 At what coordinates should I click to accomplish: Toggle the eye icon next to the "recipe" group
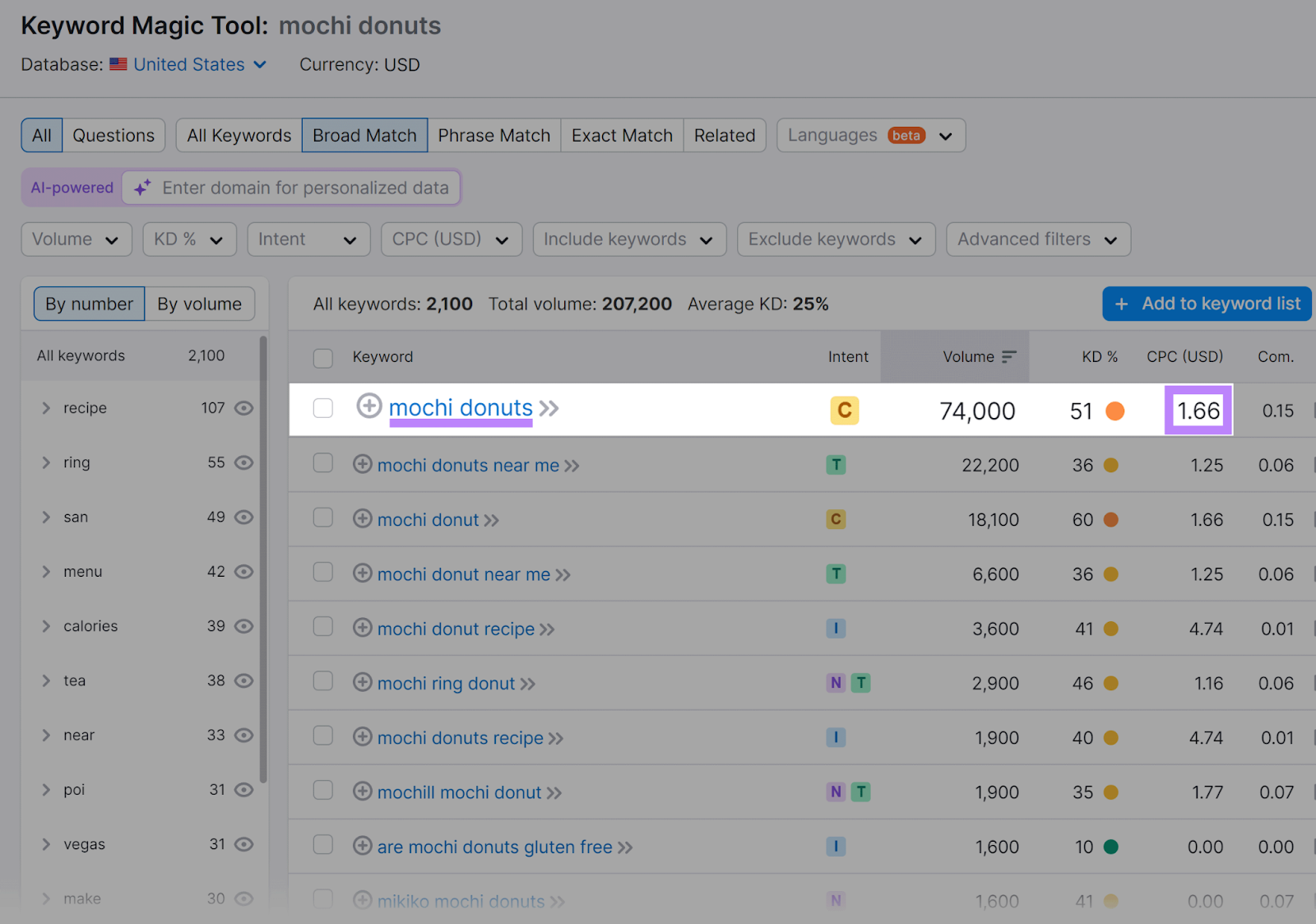[x=243, y=407]
